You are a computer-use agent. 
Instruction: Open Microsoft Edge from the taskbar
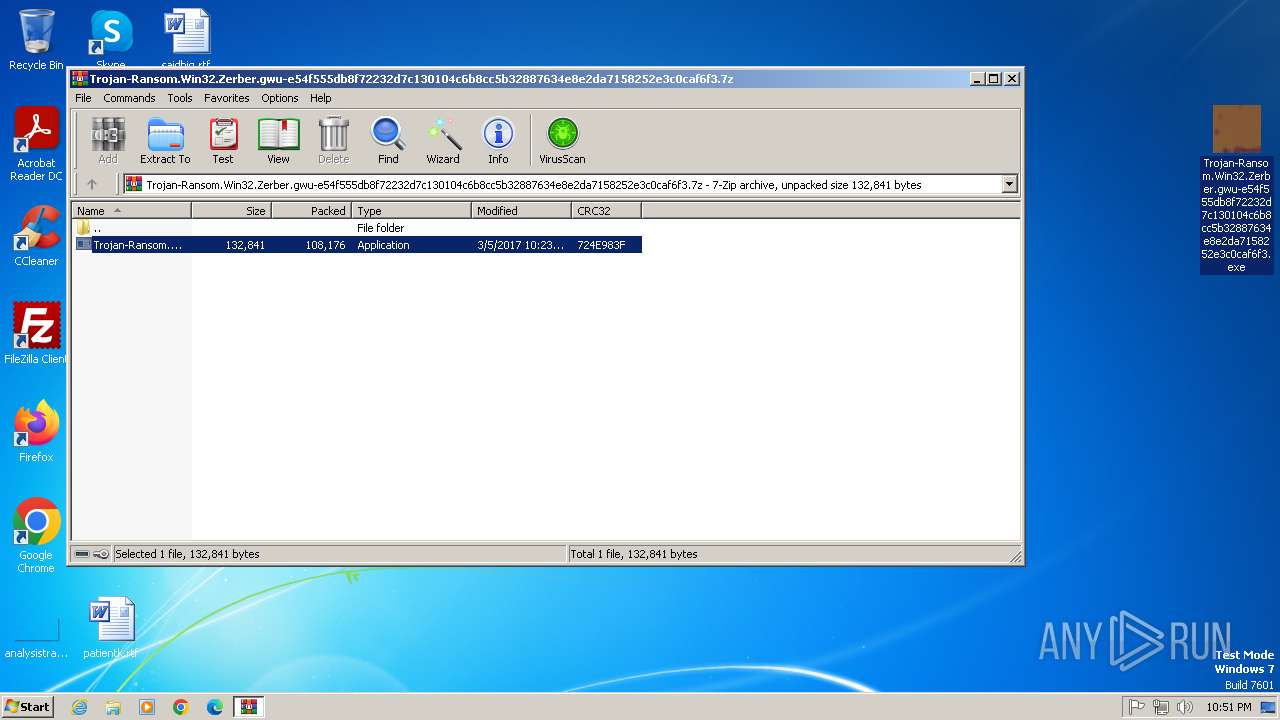click(x=215, y=707)
